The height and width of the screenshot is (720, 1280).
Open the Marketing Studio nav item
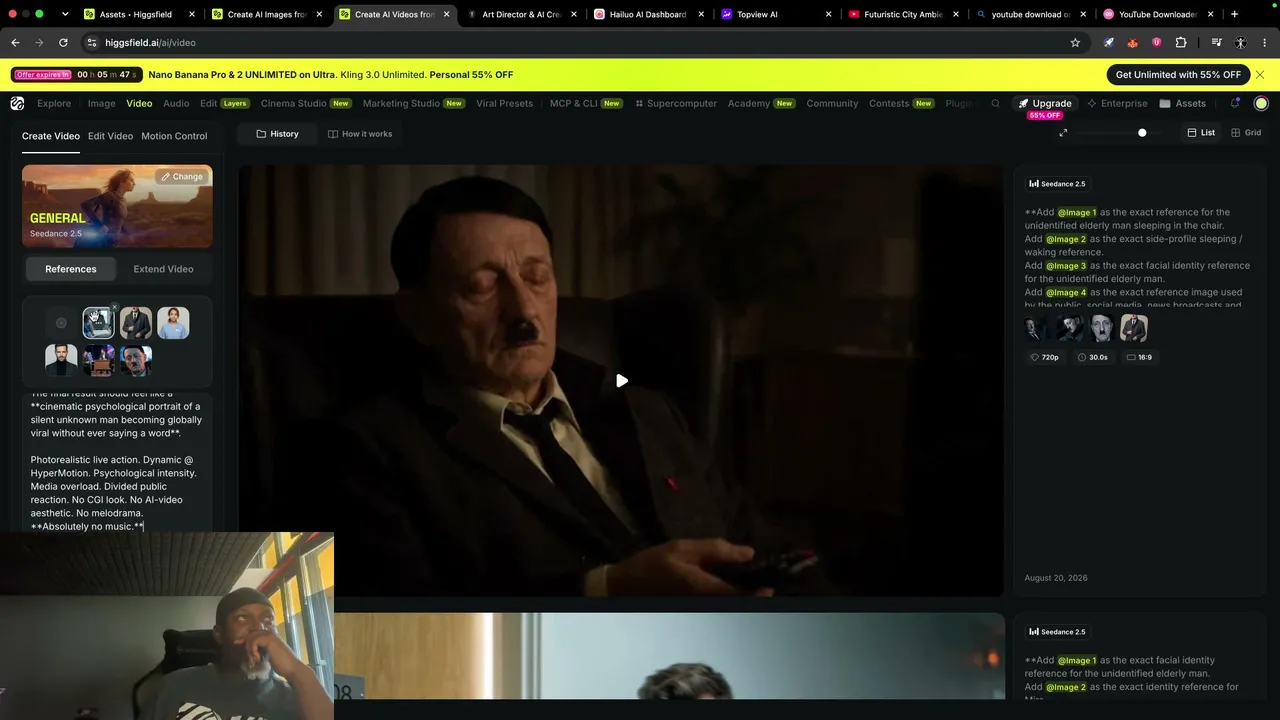tap(414, 103)
